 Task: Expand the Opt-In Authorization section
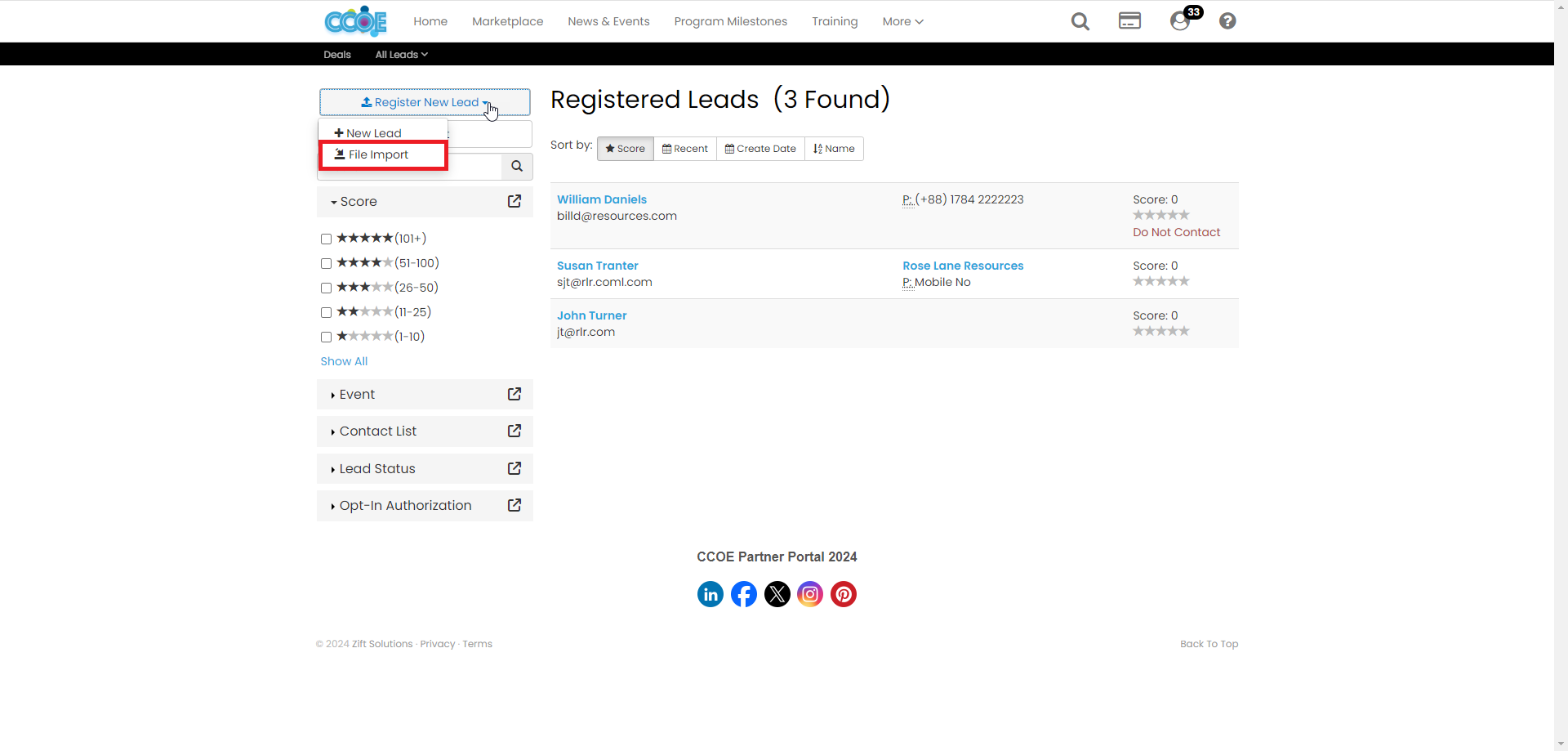(401, 506)
